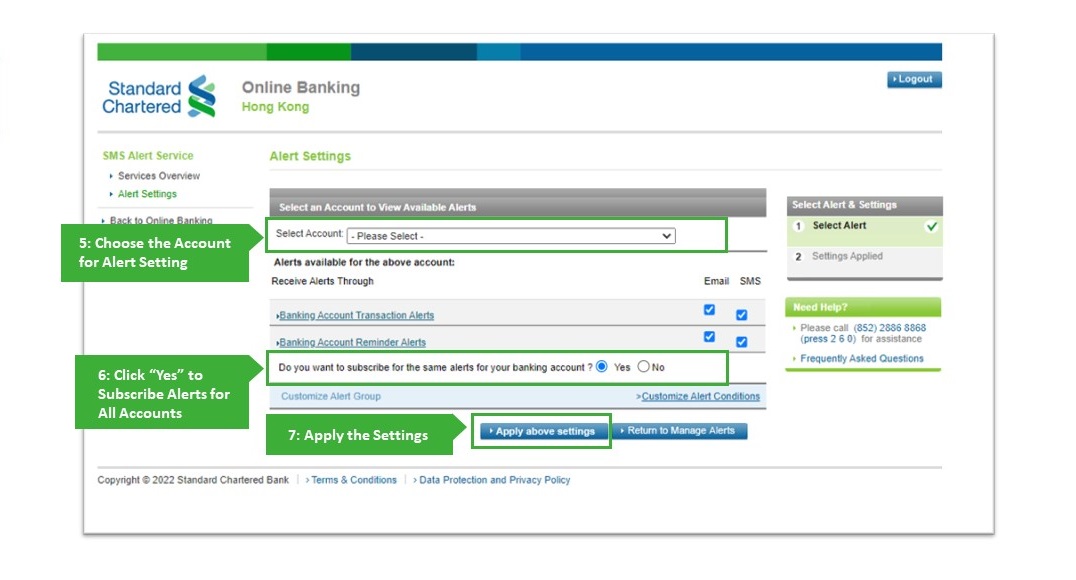The width and height of the screenshot is (1076, 580).
Task: Toggle Email checkbox for Transaction Alerts
Action: coord(709,310)
